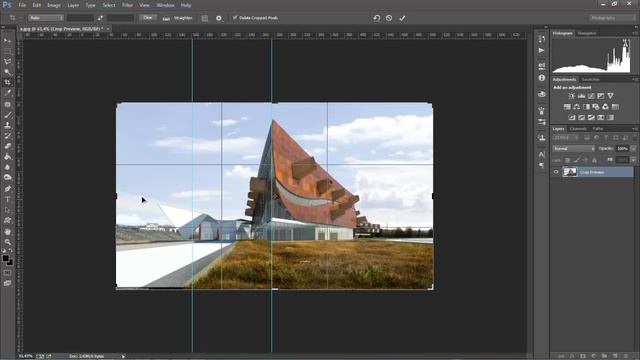640x360 pixels.
Task: Select the Eyedropper tool
Action: coord(7,93)
